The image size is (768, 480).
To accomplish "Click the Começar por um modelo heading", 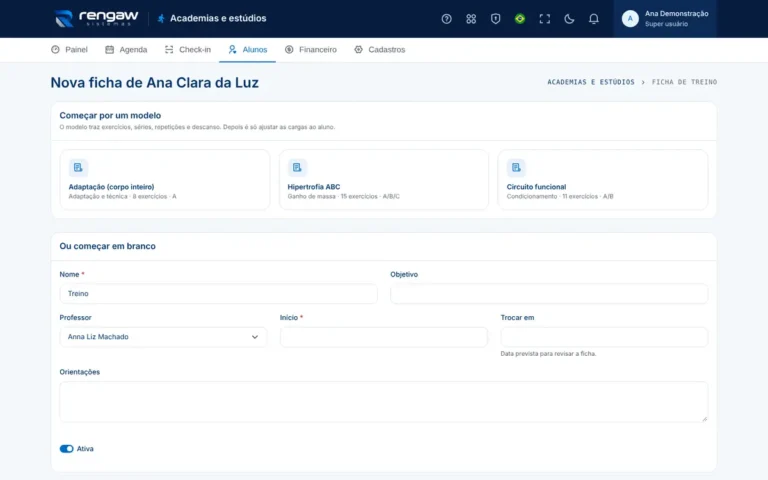I will [110, 115].
